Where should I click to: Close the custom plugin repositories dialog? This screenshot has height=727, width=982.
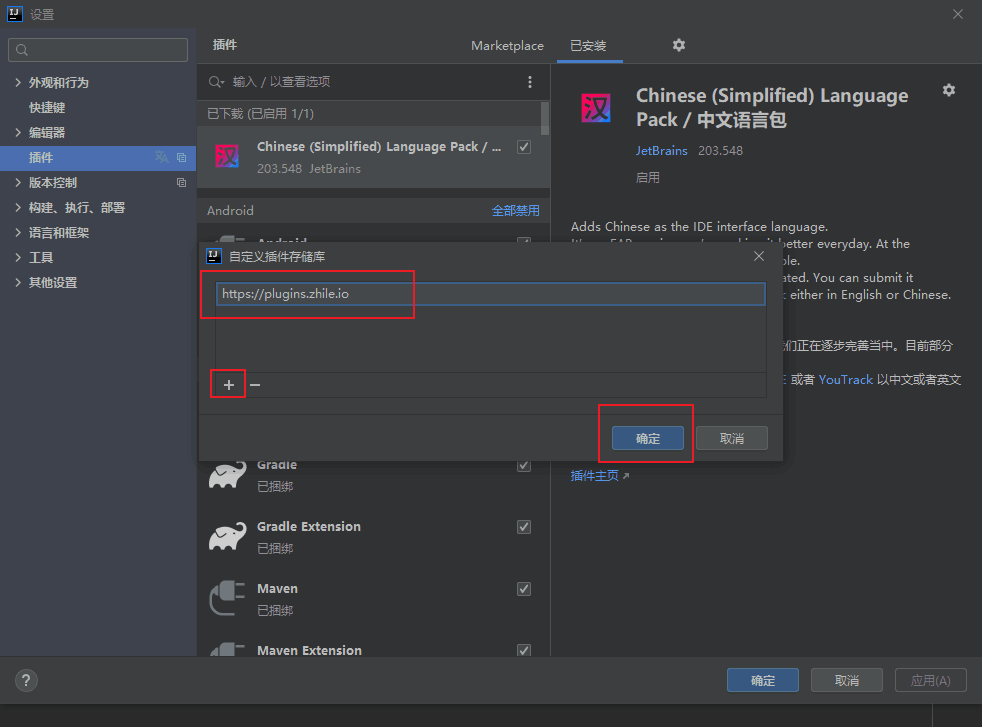tap(759, 256)
